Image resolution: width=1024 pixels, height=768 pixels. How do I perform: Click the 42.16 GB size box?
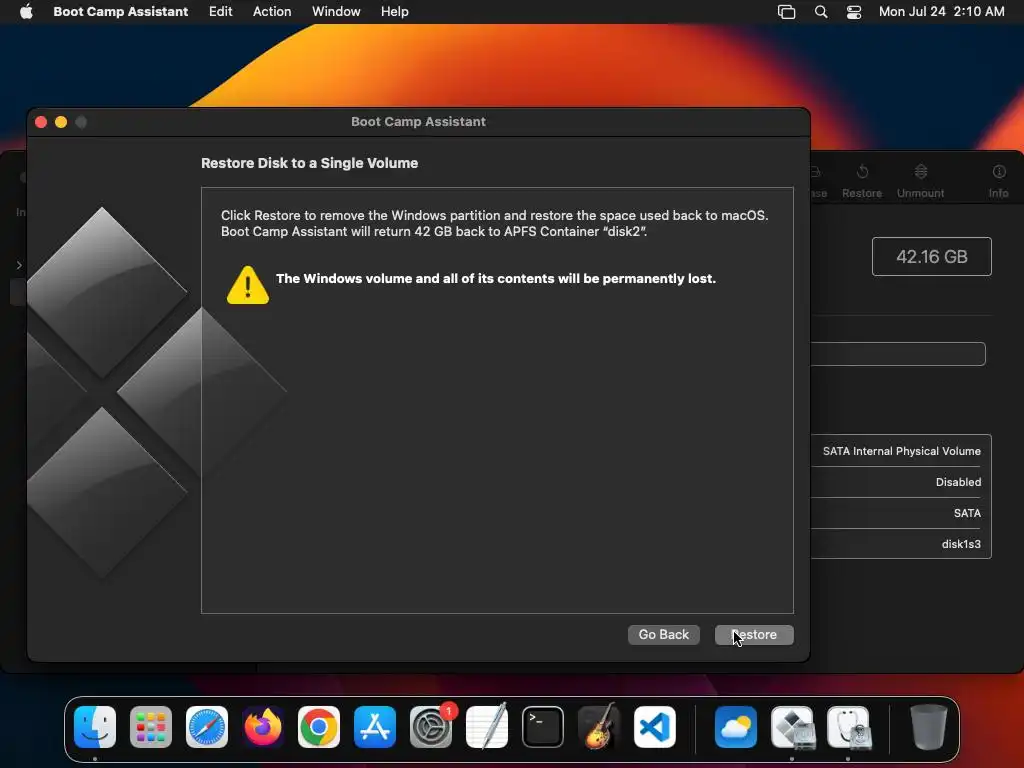click(x=931, y=257)
